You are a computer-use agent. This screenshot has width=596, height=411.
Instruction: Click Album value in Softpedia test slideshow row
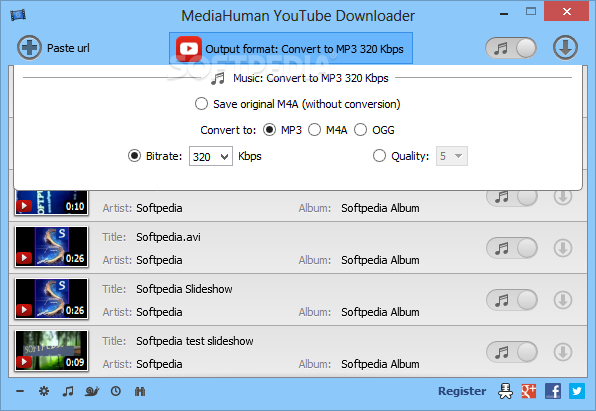point(380,364)
